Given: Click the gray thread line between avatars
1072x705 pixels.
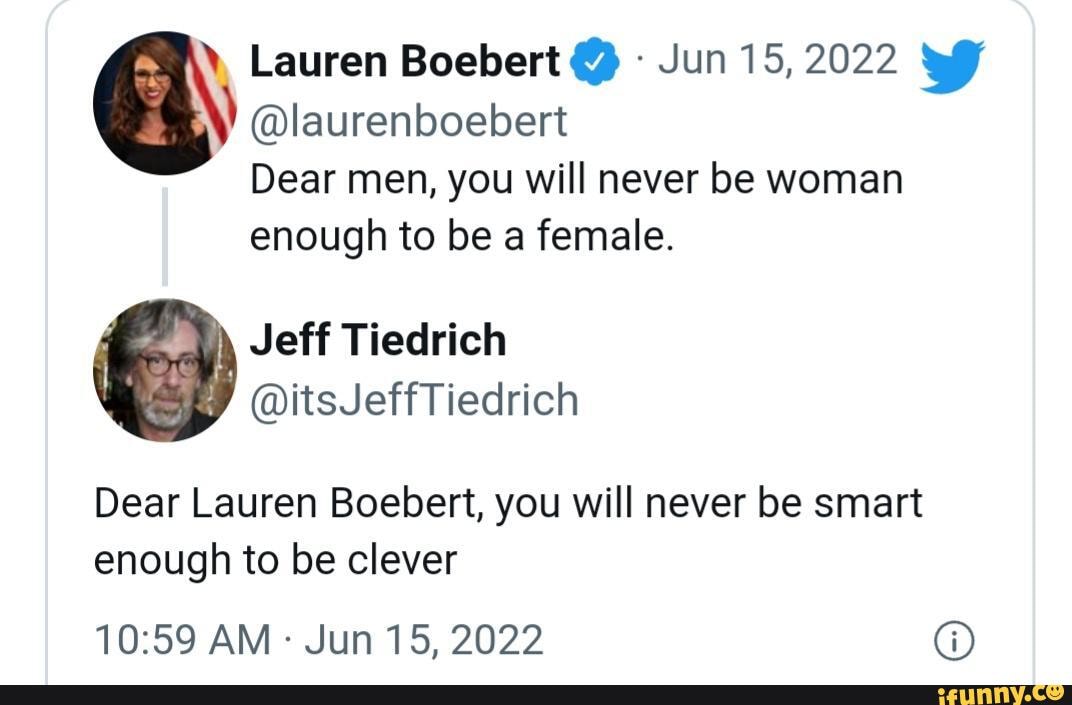Looking at the screenshot, I should [x=165, y=236].
